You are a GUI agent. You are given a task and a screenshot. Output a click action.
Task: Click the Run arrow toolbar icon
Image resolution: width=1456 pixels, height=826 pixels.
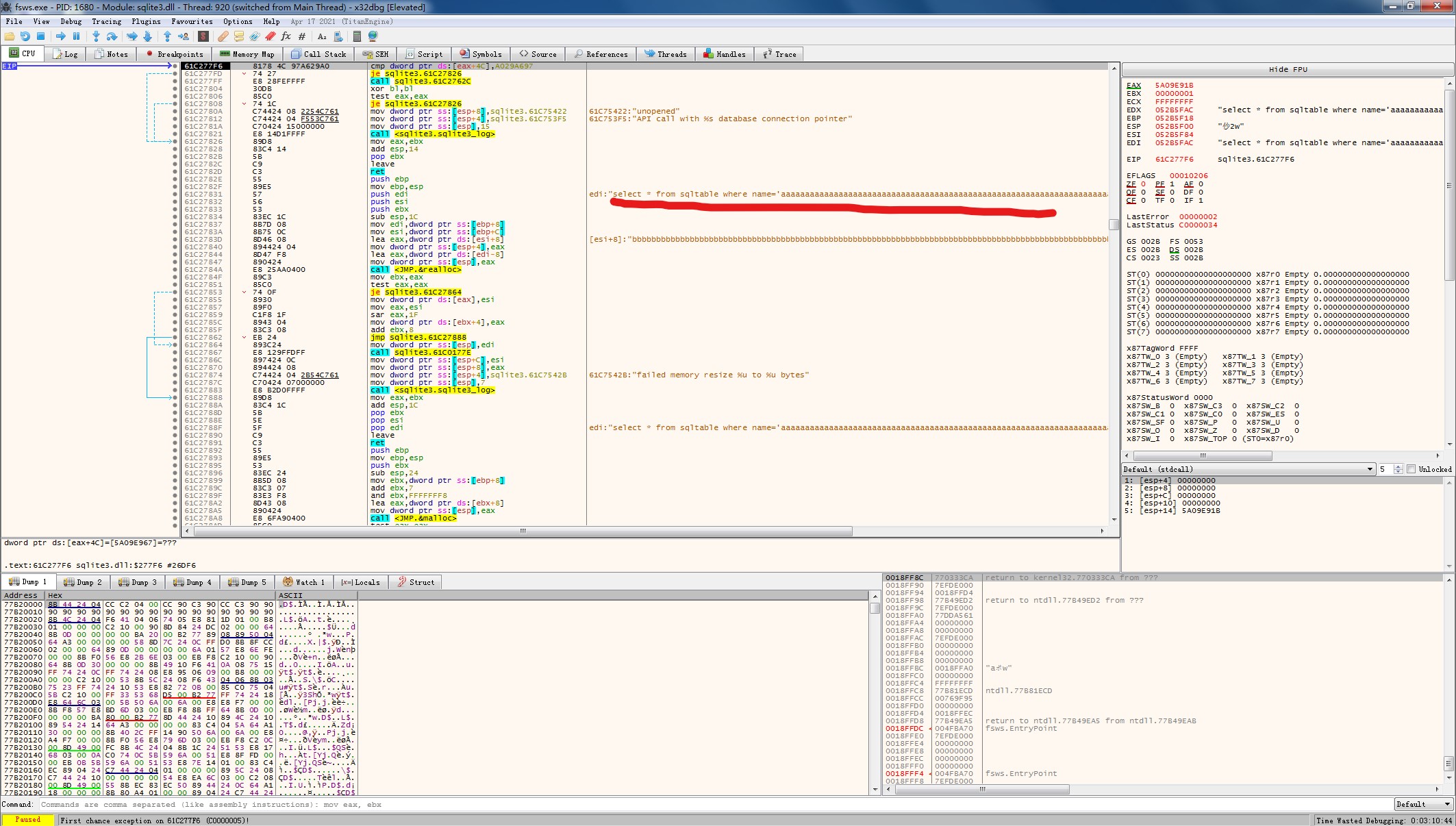click(x=61, y=36)
